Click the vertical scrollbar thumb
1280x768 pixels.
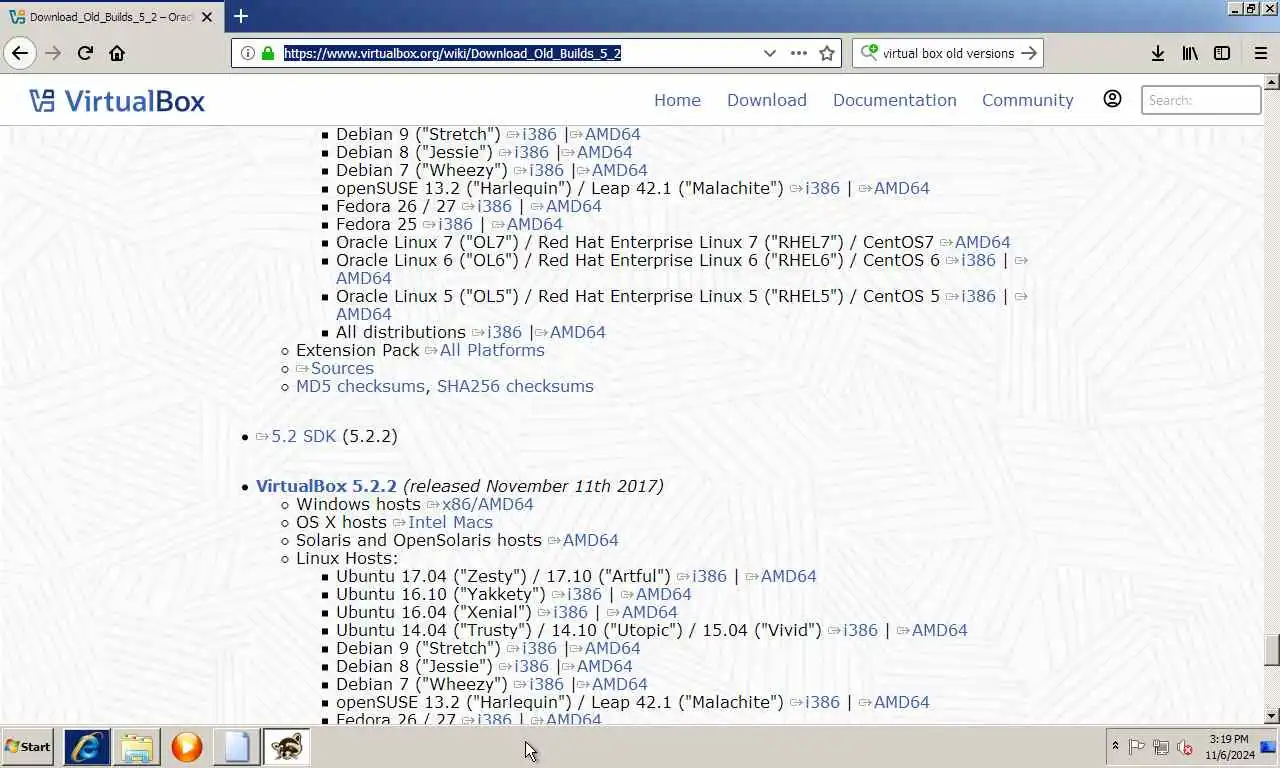1272,650
